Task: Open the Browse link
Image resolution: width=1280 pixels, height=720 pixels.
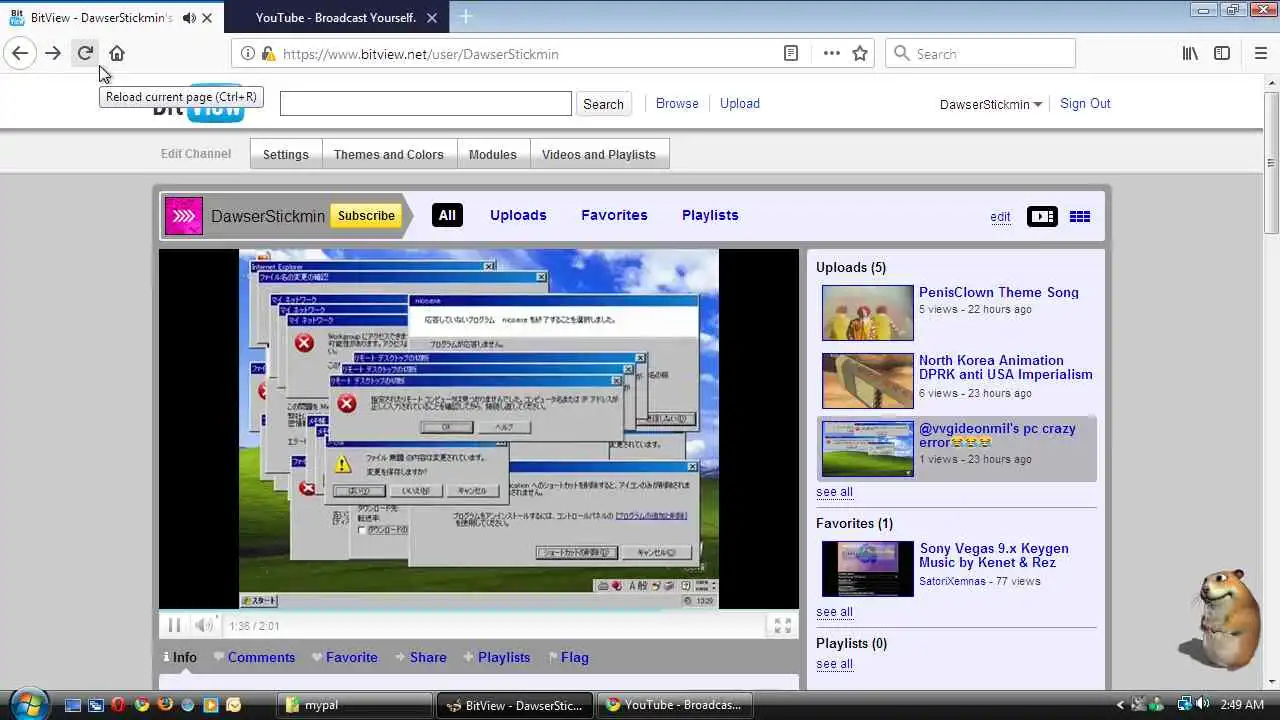Action: tap(677, 103)
